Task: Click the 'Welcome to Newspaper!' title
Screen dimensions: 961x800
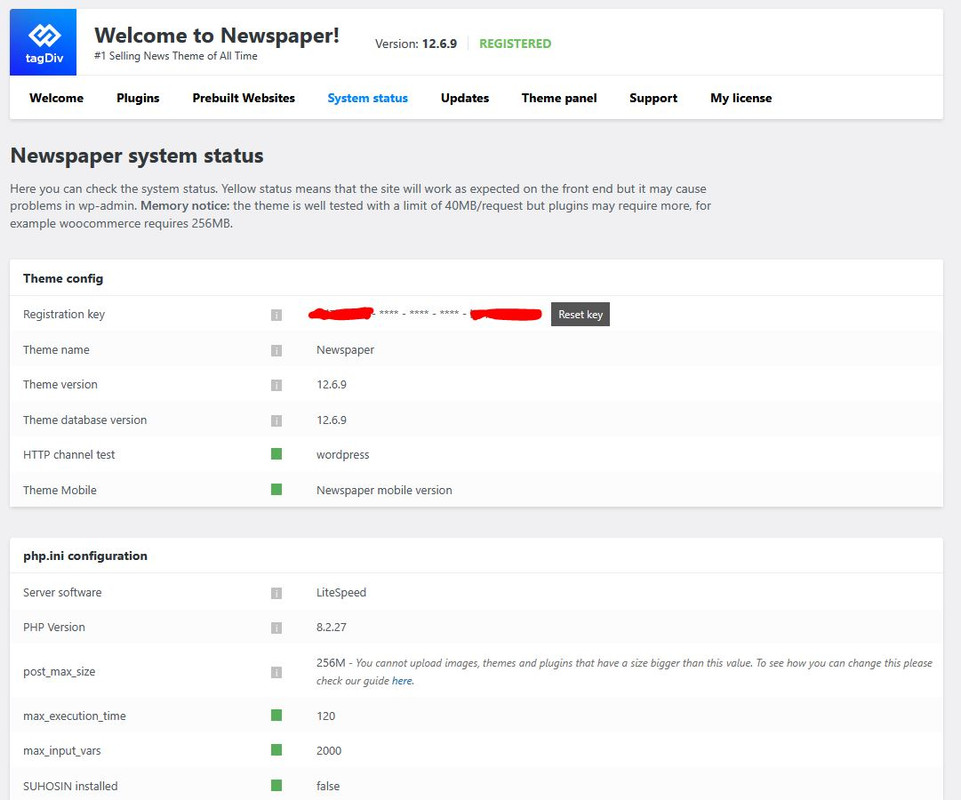Action: pyautogui.click(x=216, y=35)
